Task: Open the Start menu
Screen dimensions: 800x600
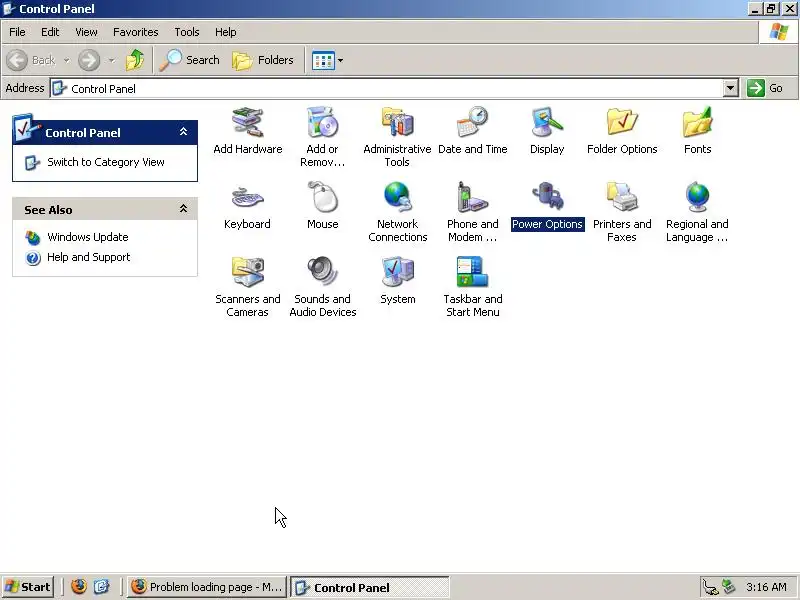Action: [x=28, y=587]
